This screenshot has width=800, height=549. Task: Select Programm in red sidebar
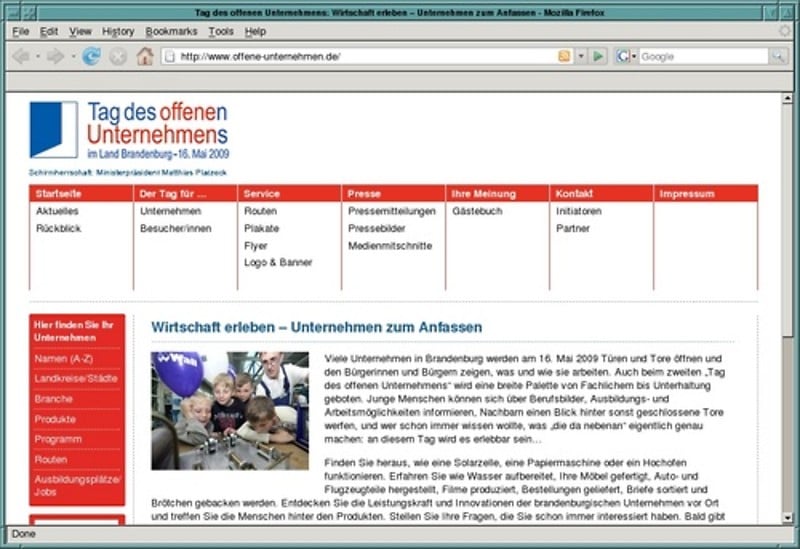pyautogui.click(x=58, y=439)
